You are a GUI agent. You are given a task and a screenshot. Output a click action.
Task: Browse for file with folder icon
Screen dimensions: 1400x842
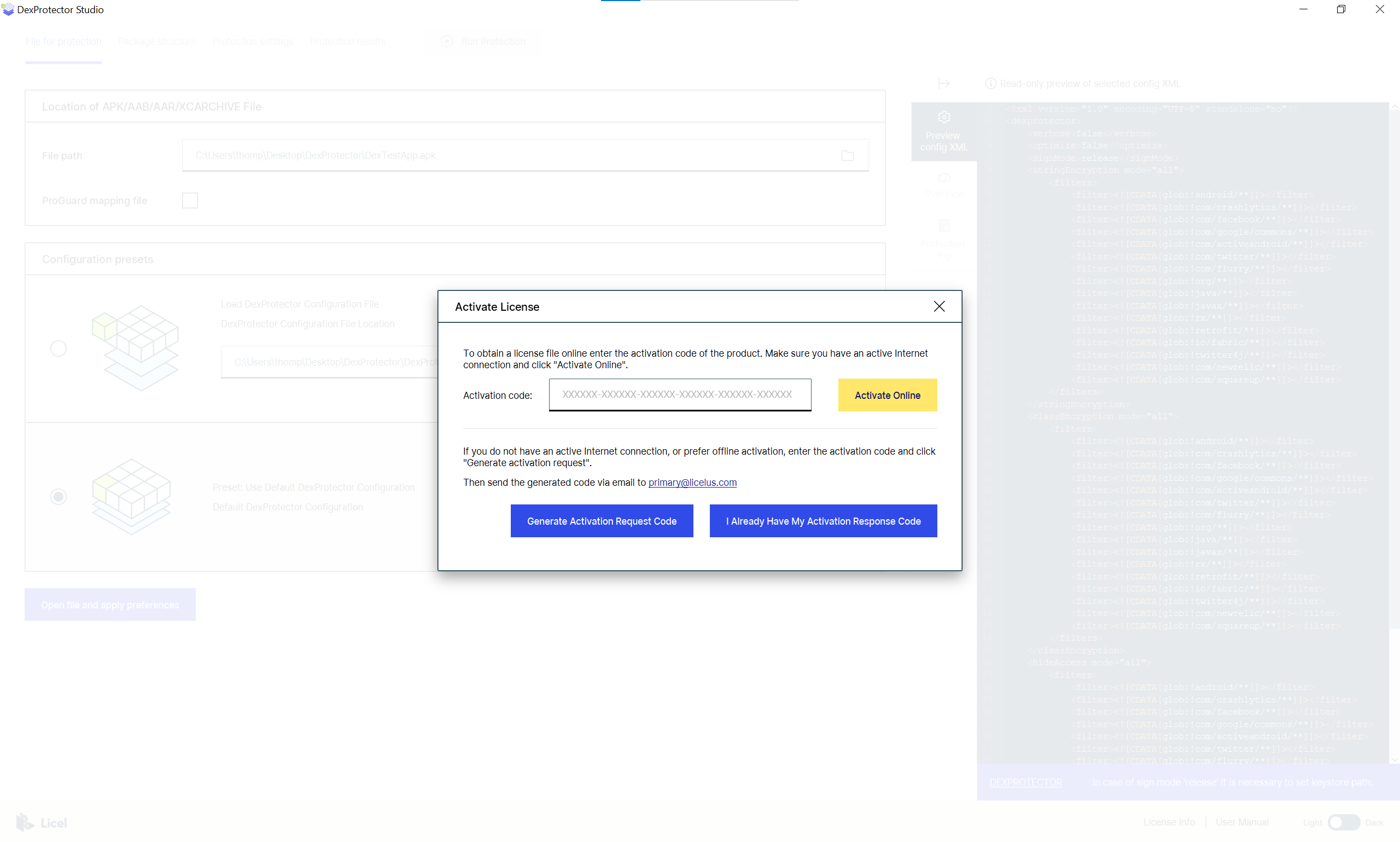(847, 155)
